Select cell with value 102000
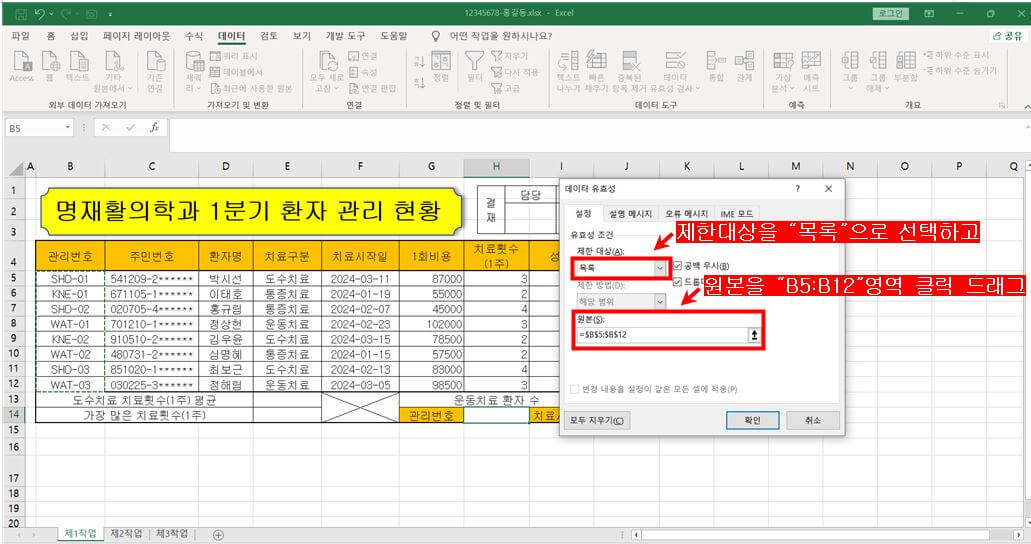Image resolution: width=1031 pixels, height=544 pixels. tap(432, 324)
